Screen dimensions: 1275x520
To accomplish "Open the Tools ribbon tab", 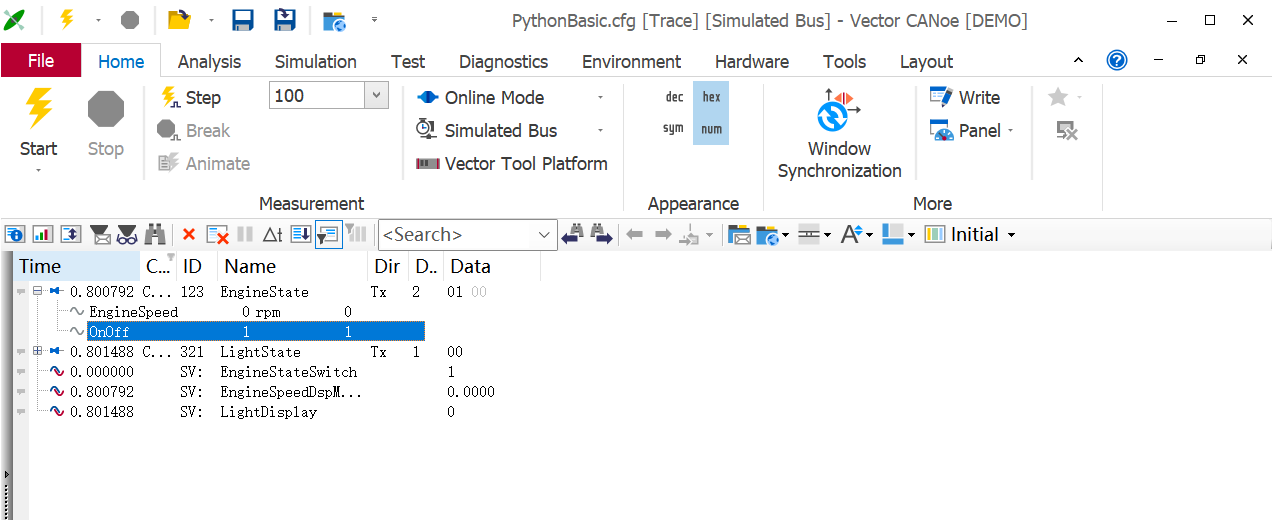I will [x=844, y=61].
